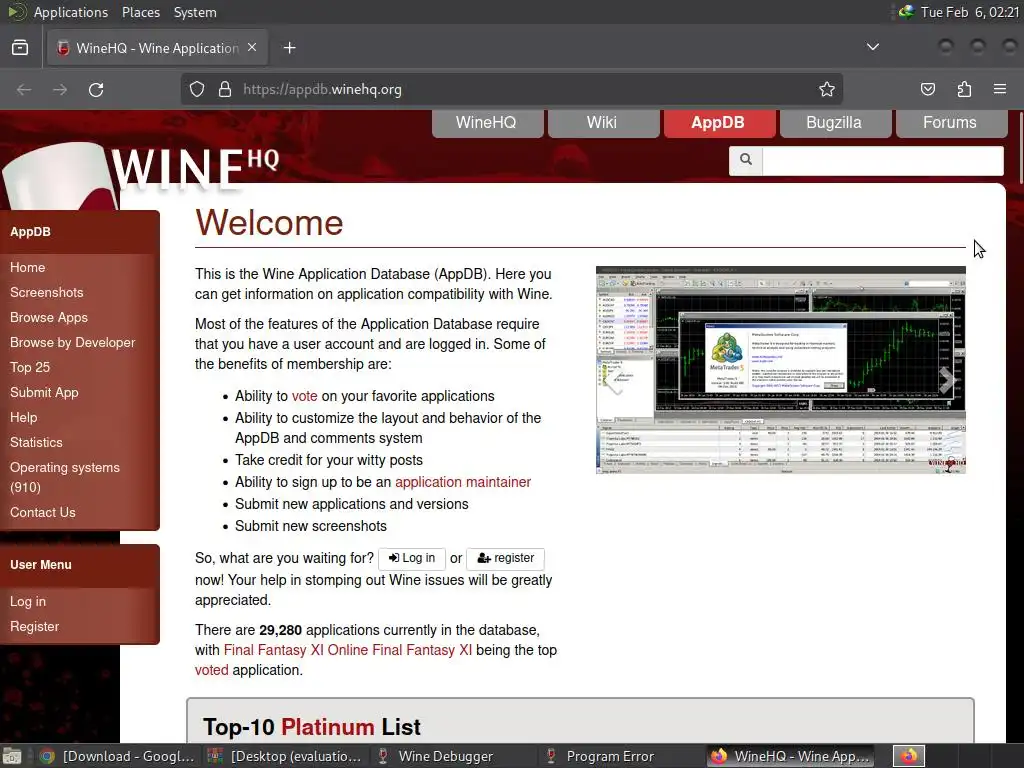Open Operating systems (910) link
Viewport: 1024px width, 768px height.
[x=65, y=477]
